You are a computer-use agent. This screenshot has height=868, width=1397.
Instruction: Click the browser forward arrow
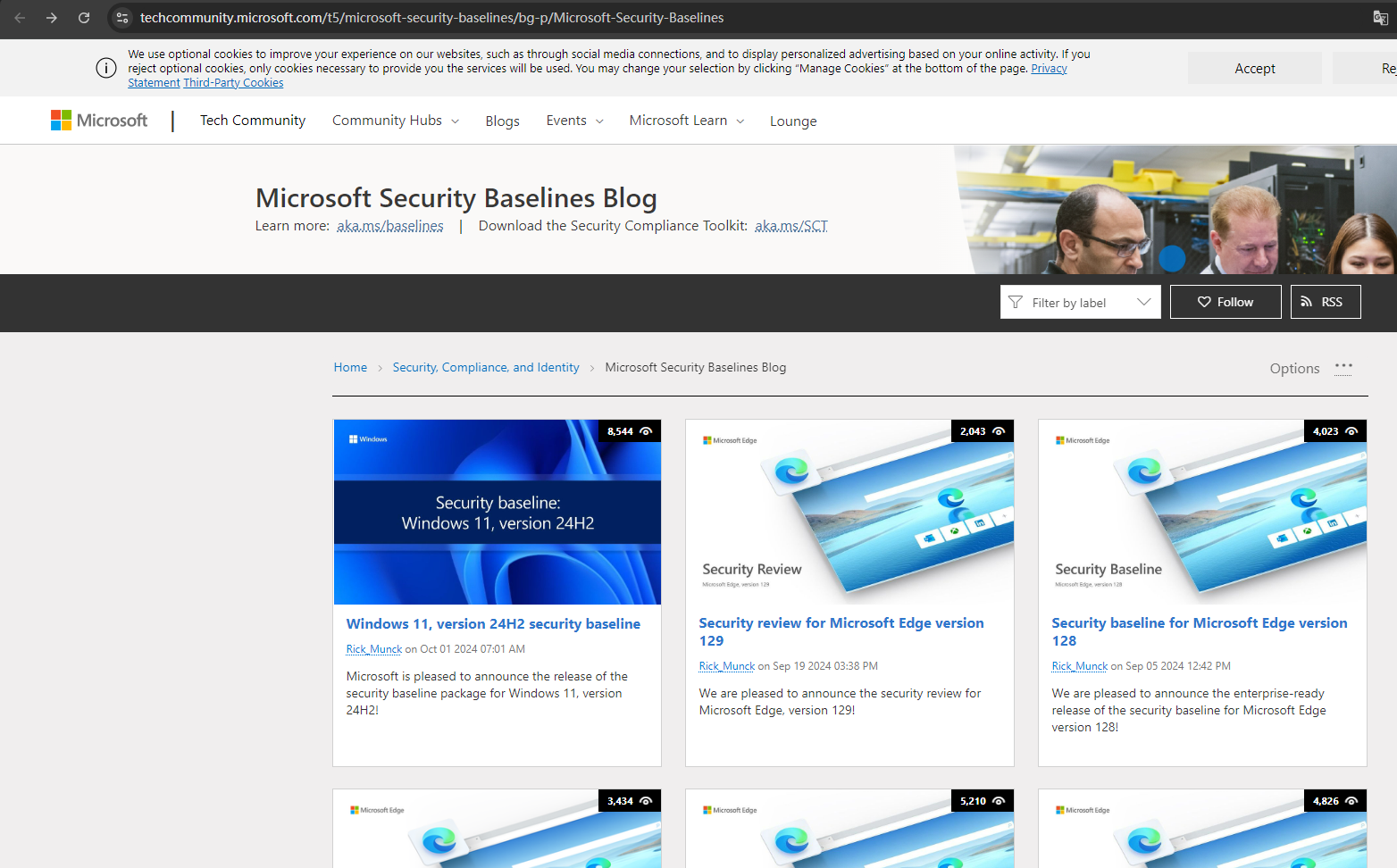[52, 18]
